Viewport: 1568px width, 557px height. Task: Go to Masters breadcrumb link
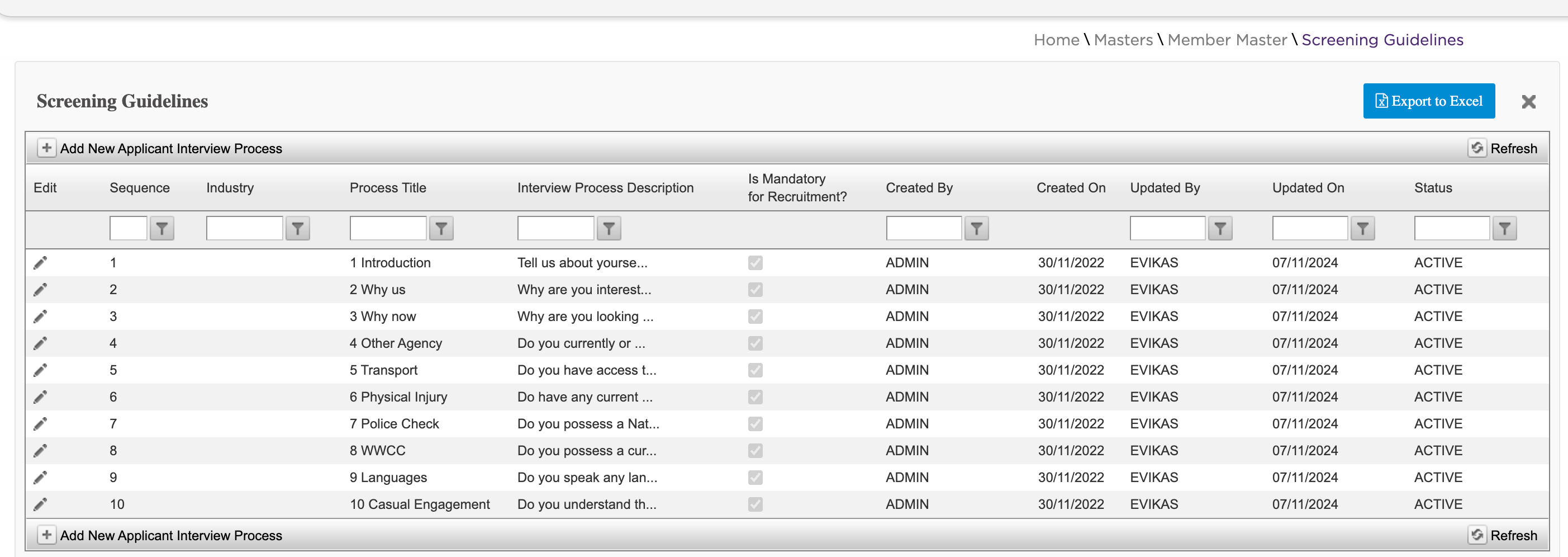pyautogui.click(x=1123, y=40)
